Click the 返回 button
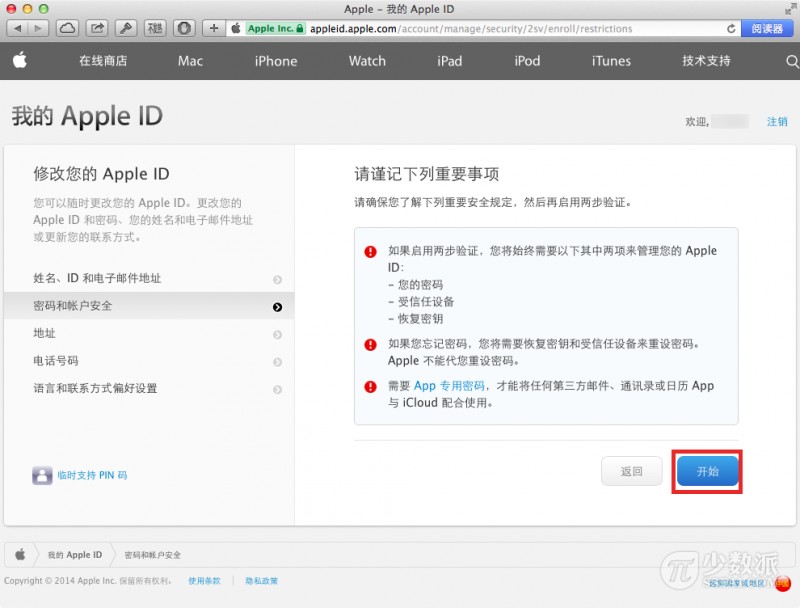Image resolution: width=800 pixels, height=608 pixels. 632,471
